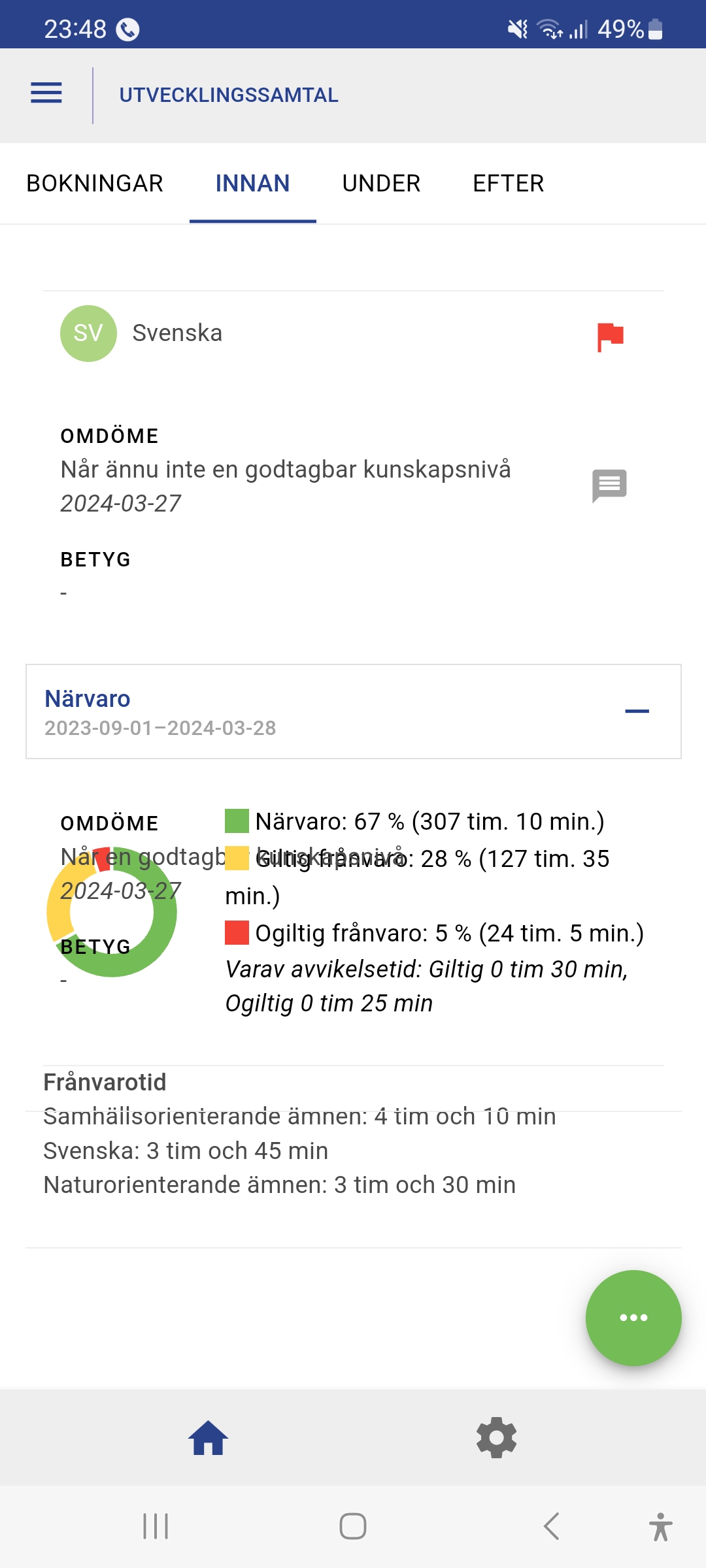Tap the Android accessibility shortcut icon
Screen dimensions: 706x1568
[x=660, y=1527]
